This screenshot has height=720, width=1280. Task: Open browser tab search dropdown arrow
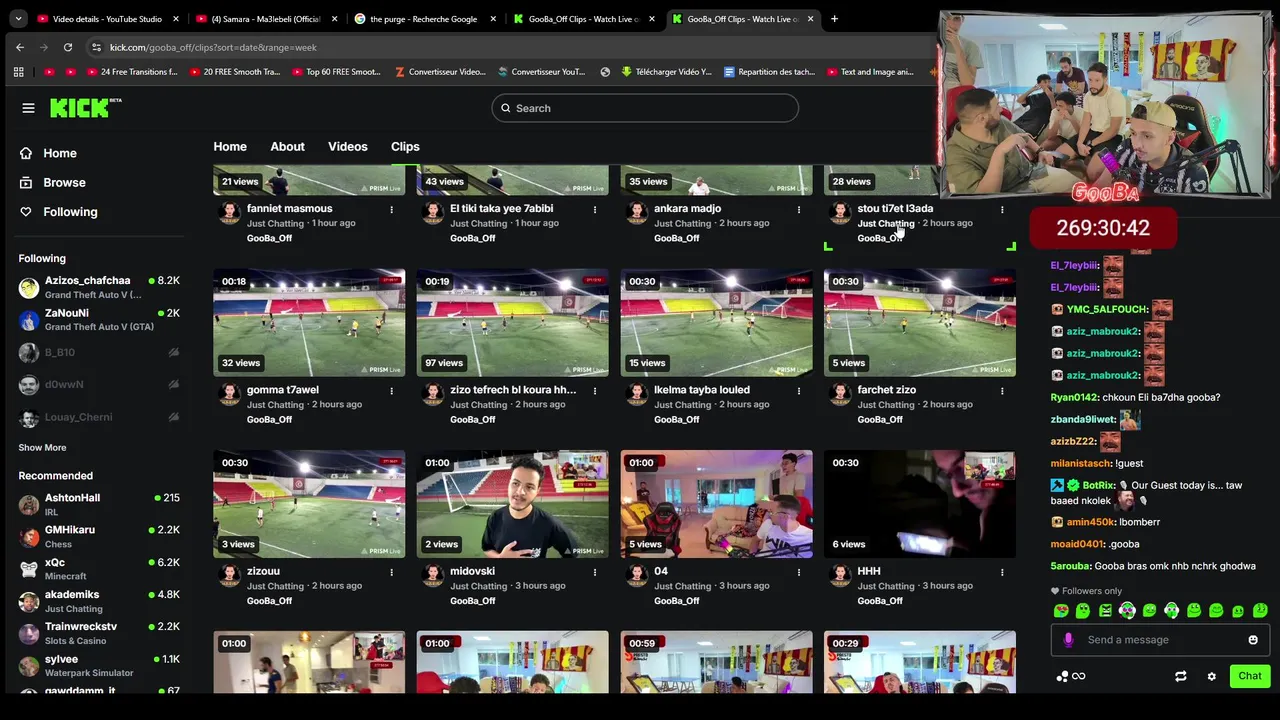pyautogui.click(x=18, y=19)
